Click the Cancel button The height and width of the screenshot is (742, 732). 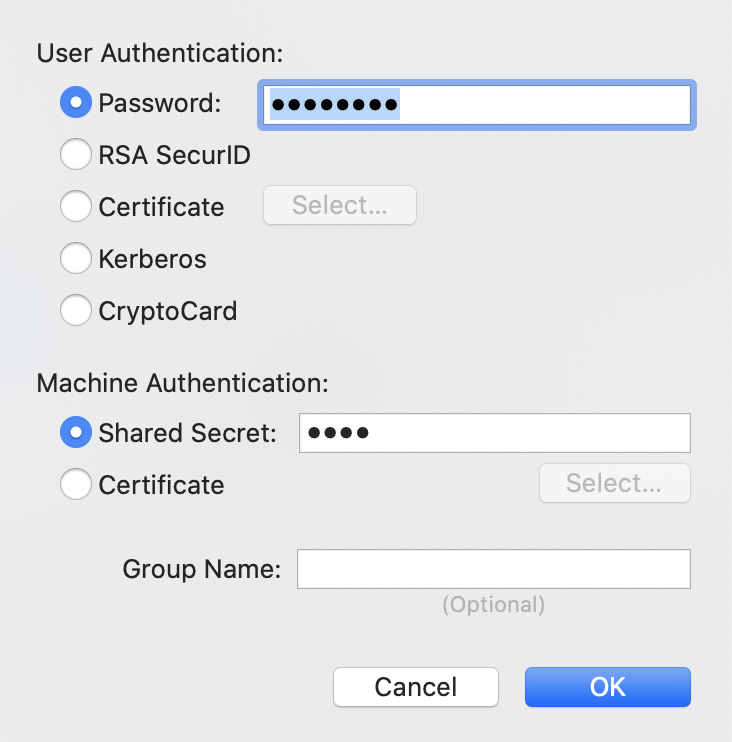tap(415, 687)
